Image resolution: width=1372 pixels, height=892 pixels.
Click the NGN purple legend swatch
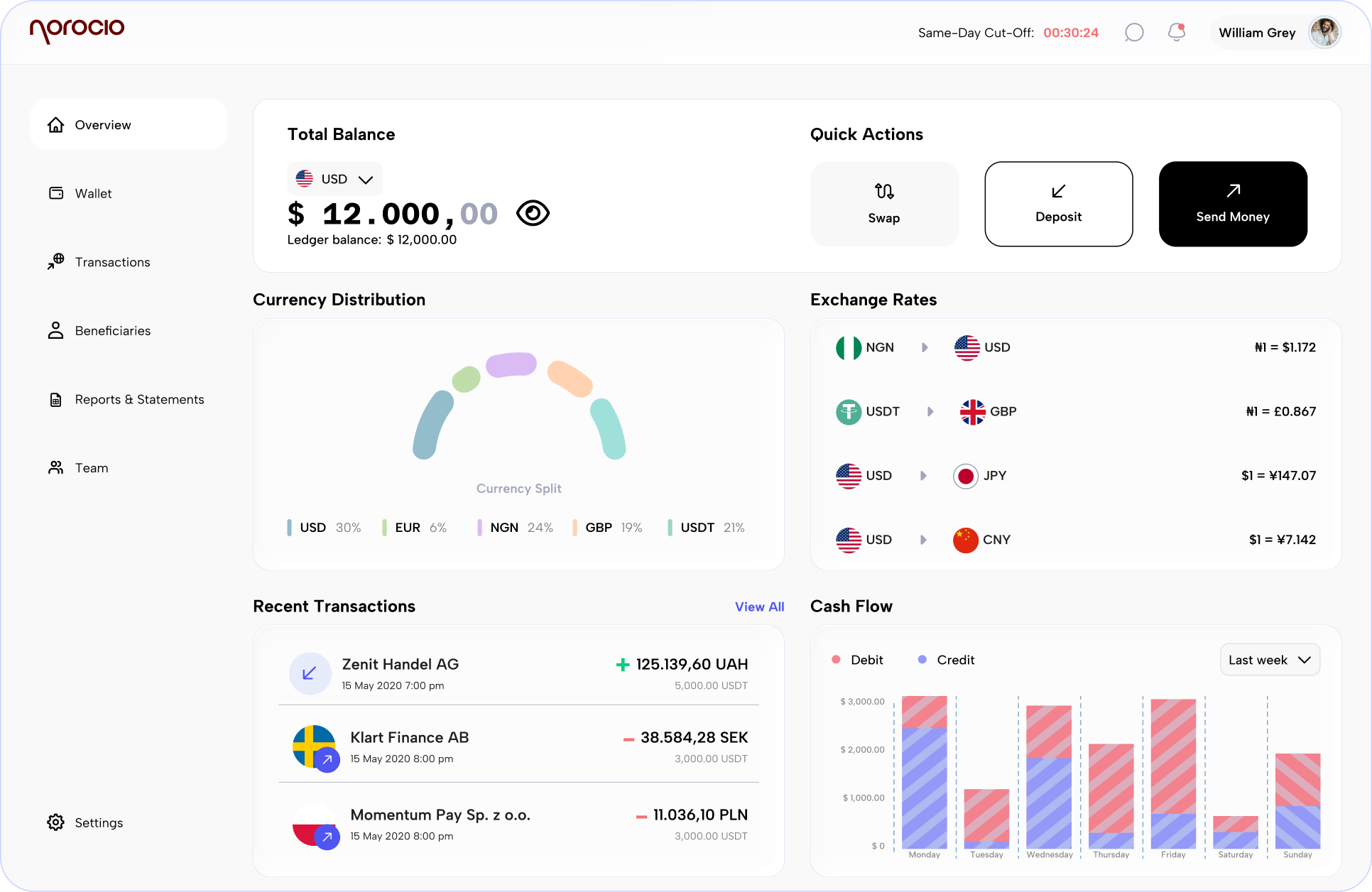[479, 528]
